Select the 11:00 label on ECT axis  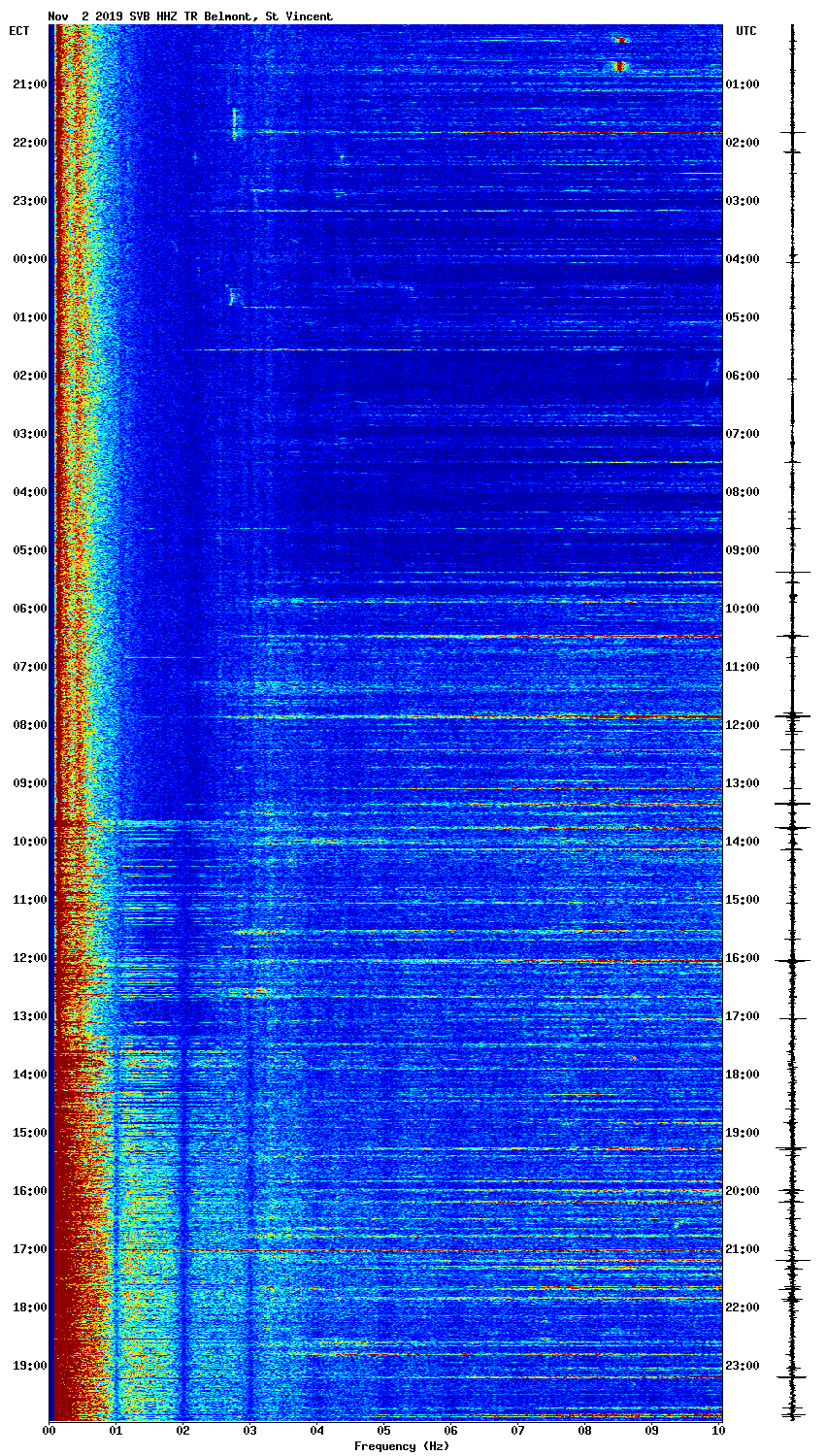click(29, 900)
